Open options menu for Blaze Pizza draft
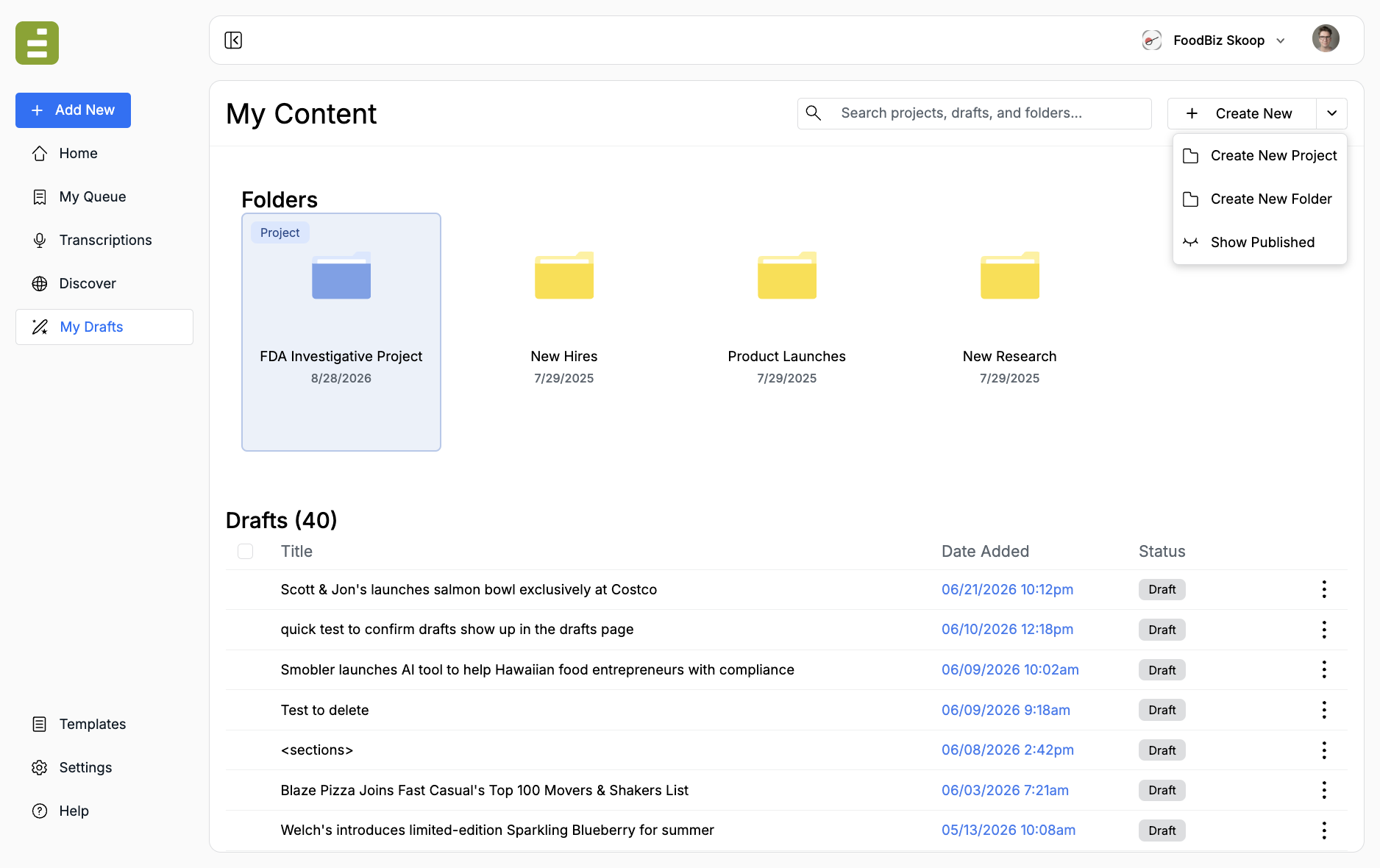This screenshot has height=868, width=1380. tap(1323, 790)
